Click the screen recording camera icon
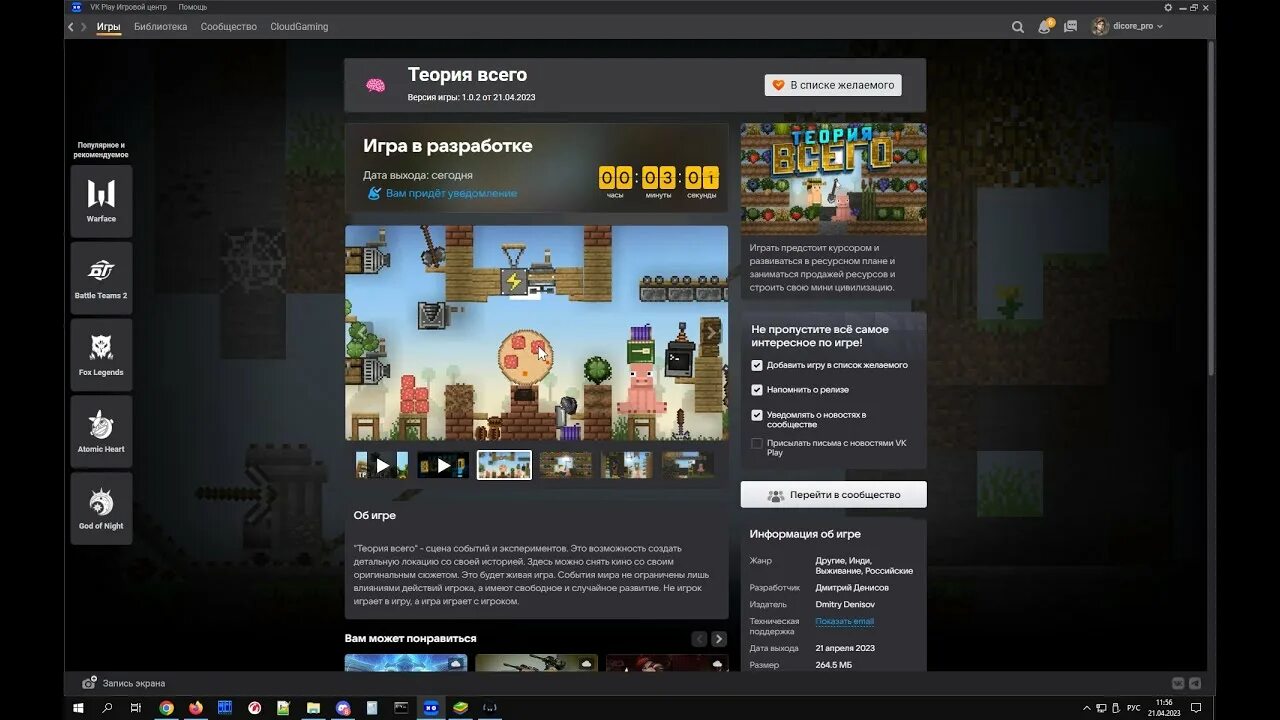 pos(89,683)
